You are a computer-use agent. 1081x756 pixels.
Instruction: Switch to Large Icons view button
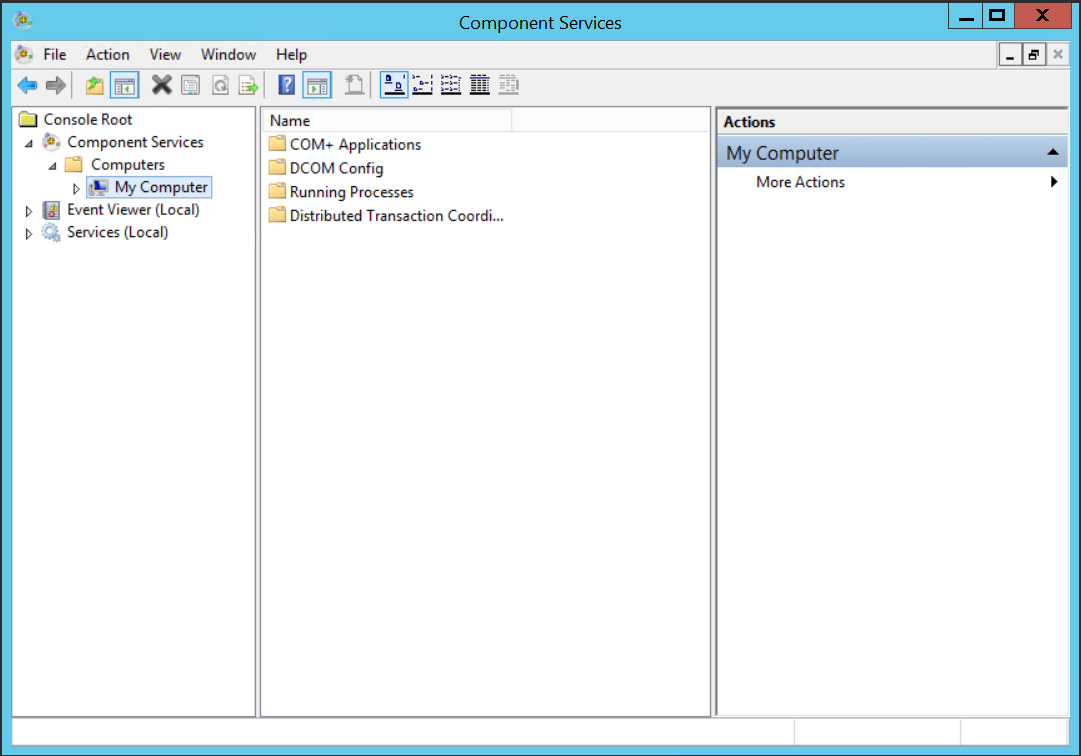[394, 85]
